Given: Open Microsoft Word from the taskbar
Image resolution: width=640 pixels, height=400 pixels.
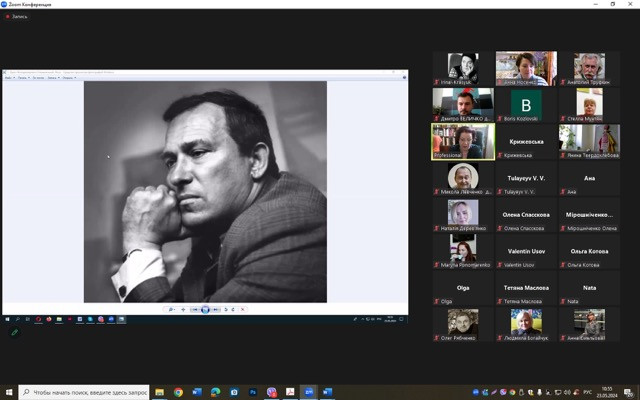Looking at the screenshot, I should 197,392.
